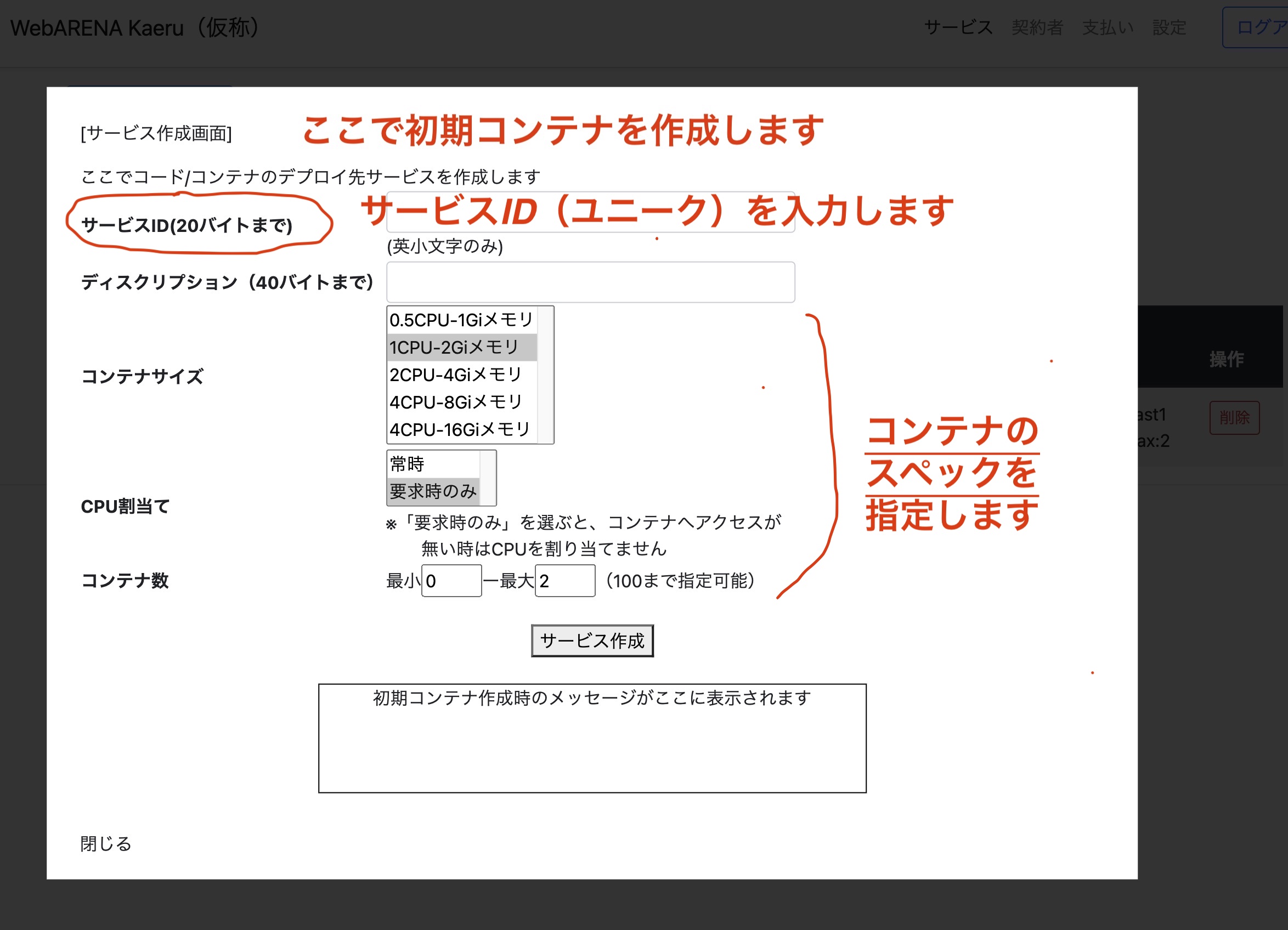Select 4CPU-16Gi memory container size
Screen dimensions: 1288x930
click(461, 429)
